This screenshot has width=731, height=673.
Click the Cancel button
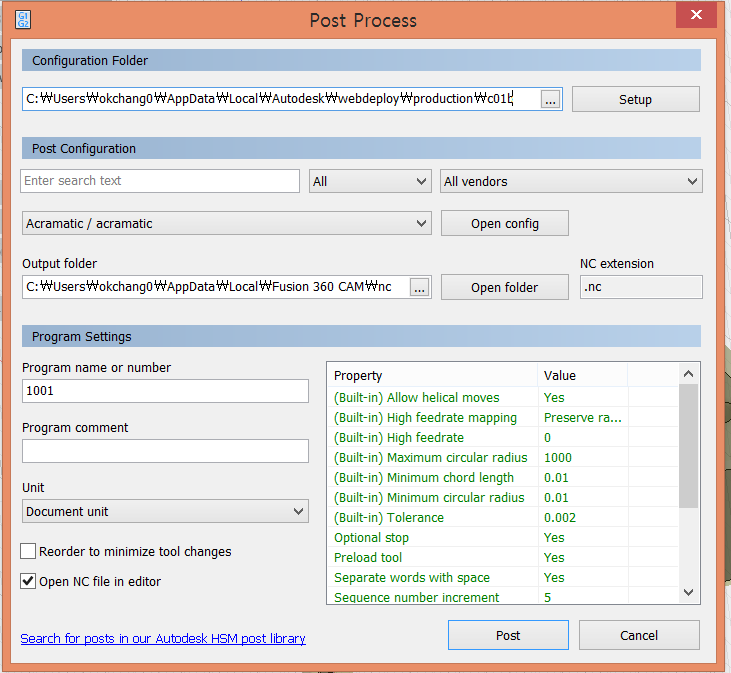coord(639,635)
